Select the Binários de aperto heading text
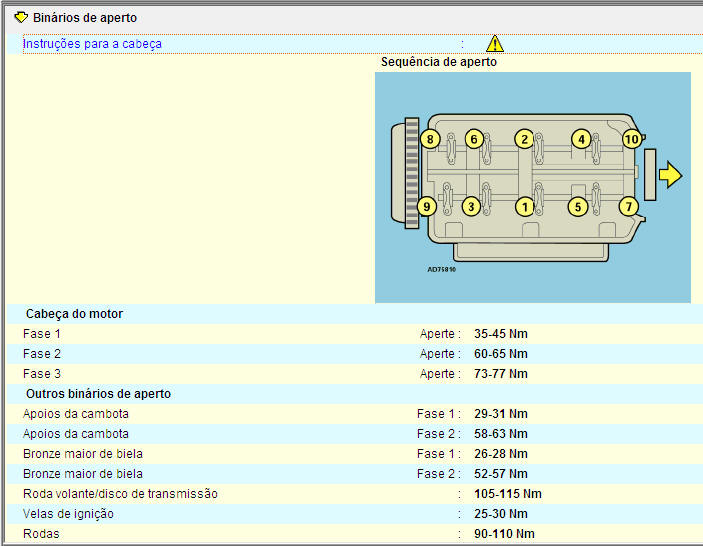The height and width of the screenshot is (546, 703). (x=85, y=18)
